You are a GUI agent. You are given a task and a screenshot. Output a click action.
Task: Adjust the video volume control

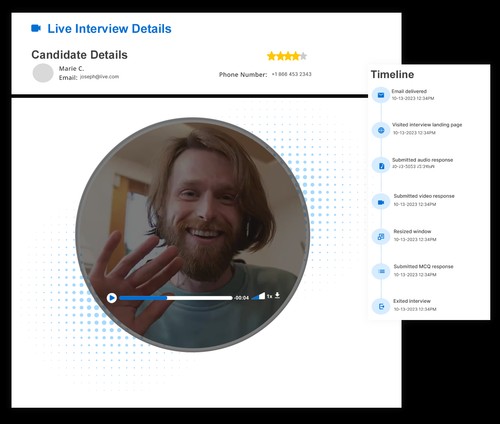click(258, 296)
